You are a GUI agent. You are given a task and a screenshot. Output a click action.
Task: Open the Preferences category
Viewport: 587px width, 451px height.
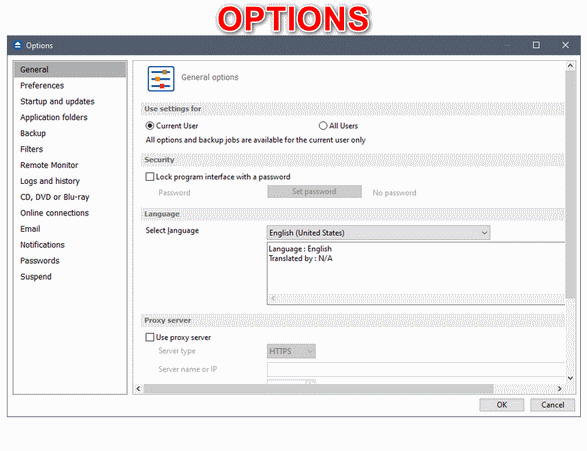click(70, 86)
